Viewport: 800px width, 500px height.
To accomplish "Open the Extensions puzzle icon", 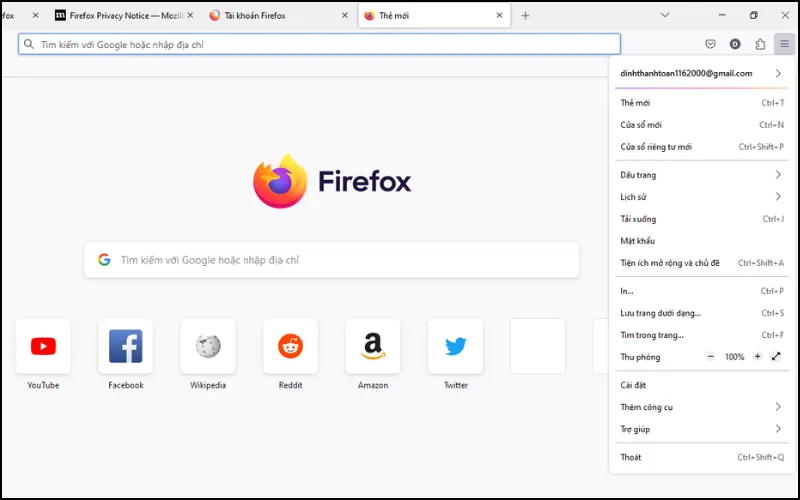I will pos(760,44).
